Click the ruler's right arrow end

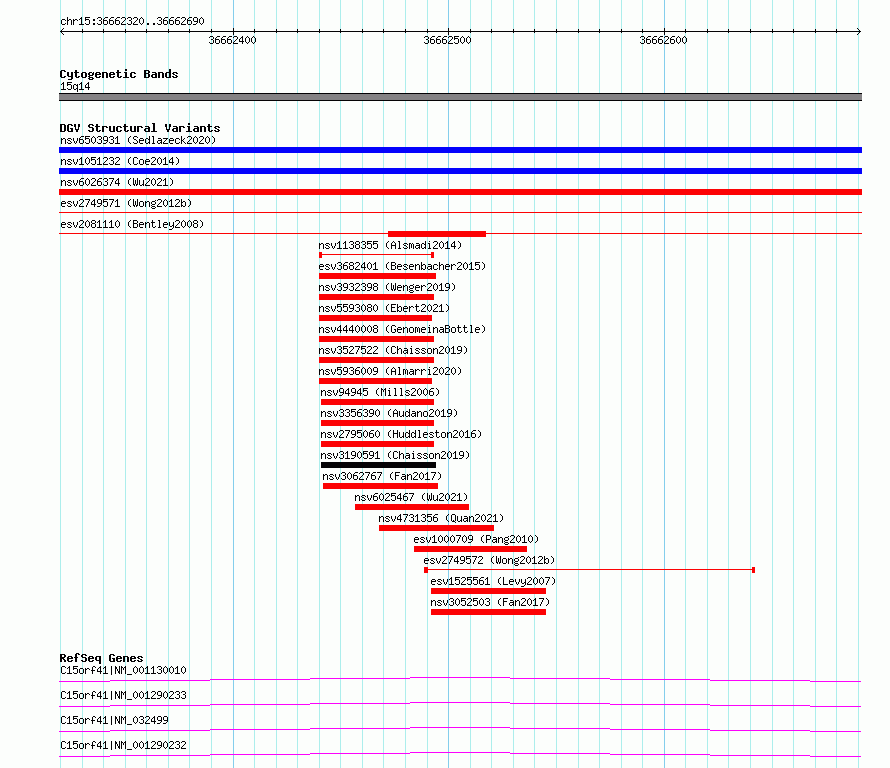pos(859,31)
